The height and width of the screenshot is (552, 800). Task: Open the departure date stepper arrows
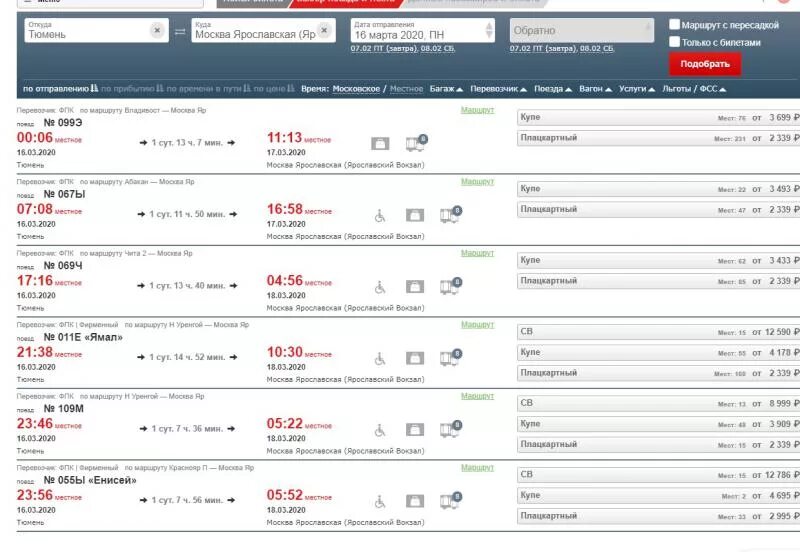point(489,30)
